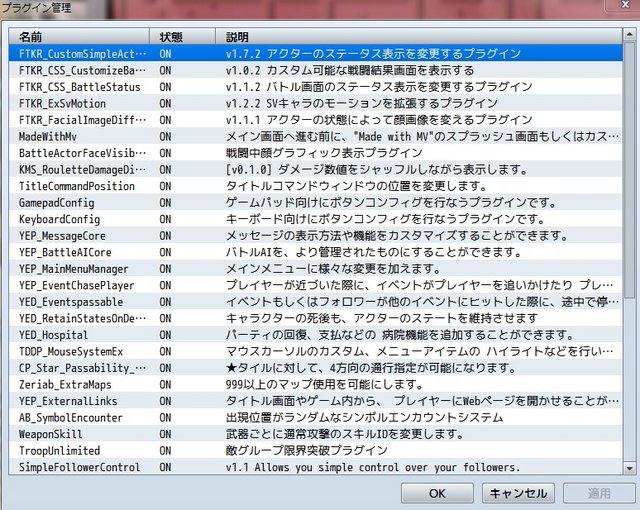
Task: Click the キャンセル button
Action: (518, 493)
